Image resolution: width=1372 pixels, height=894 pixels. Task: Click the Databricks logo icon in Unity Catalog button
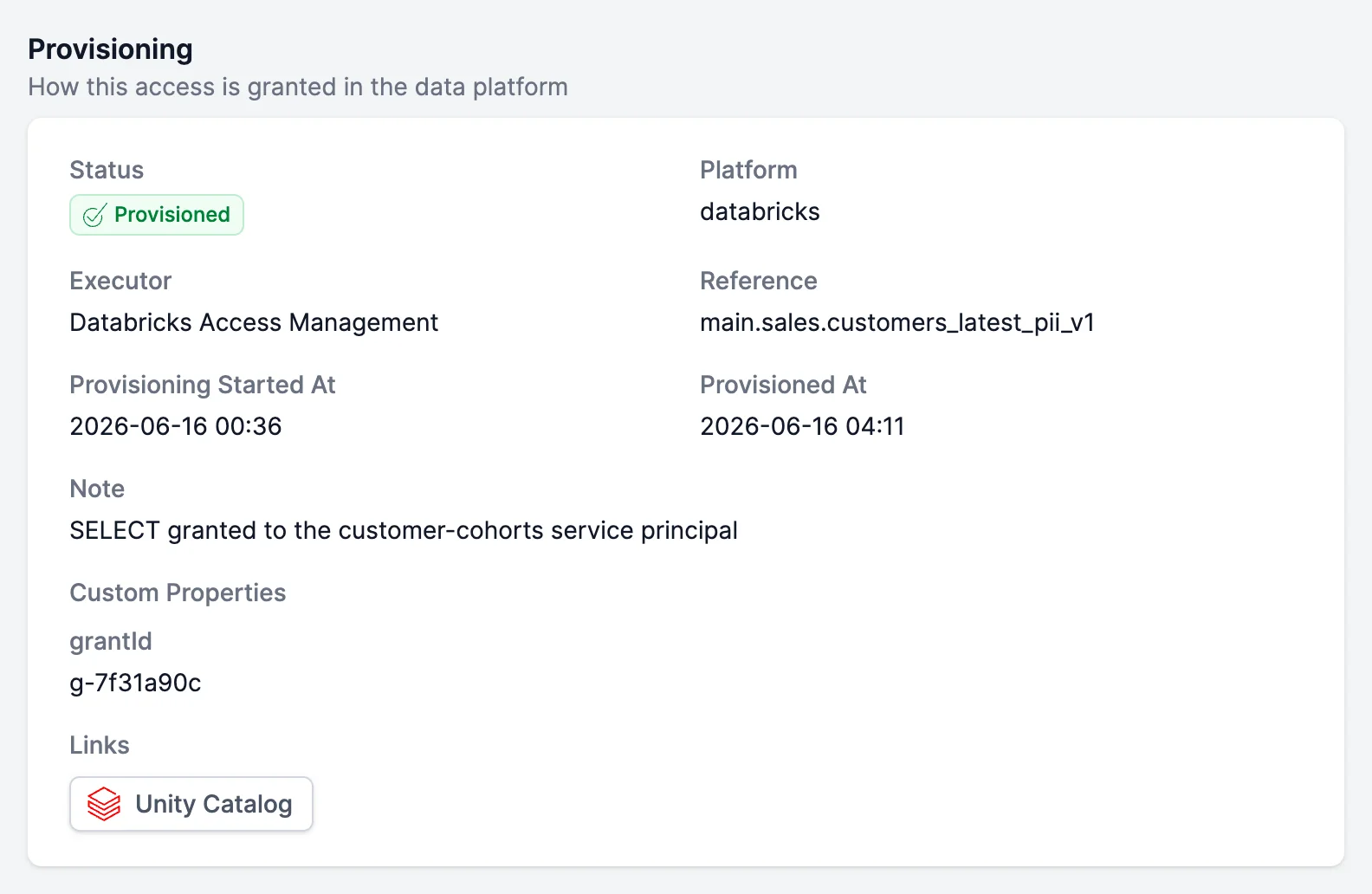point(104,804)
